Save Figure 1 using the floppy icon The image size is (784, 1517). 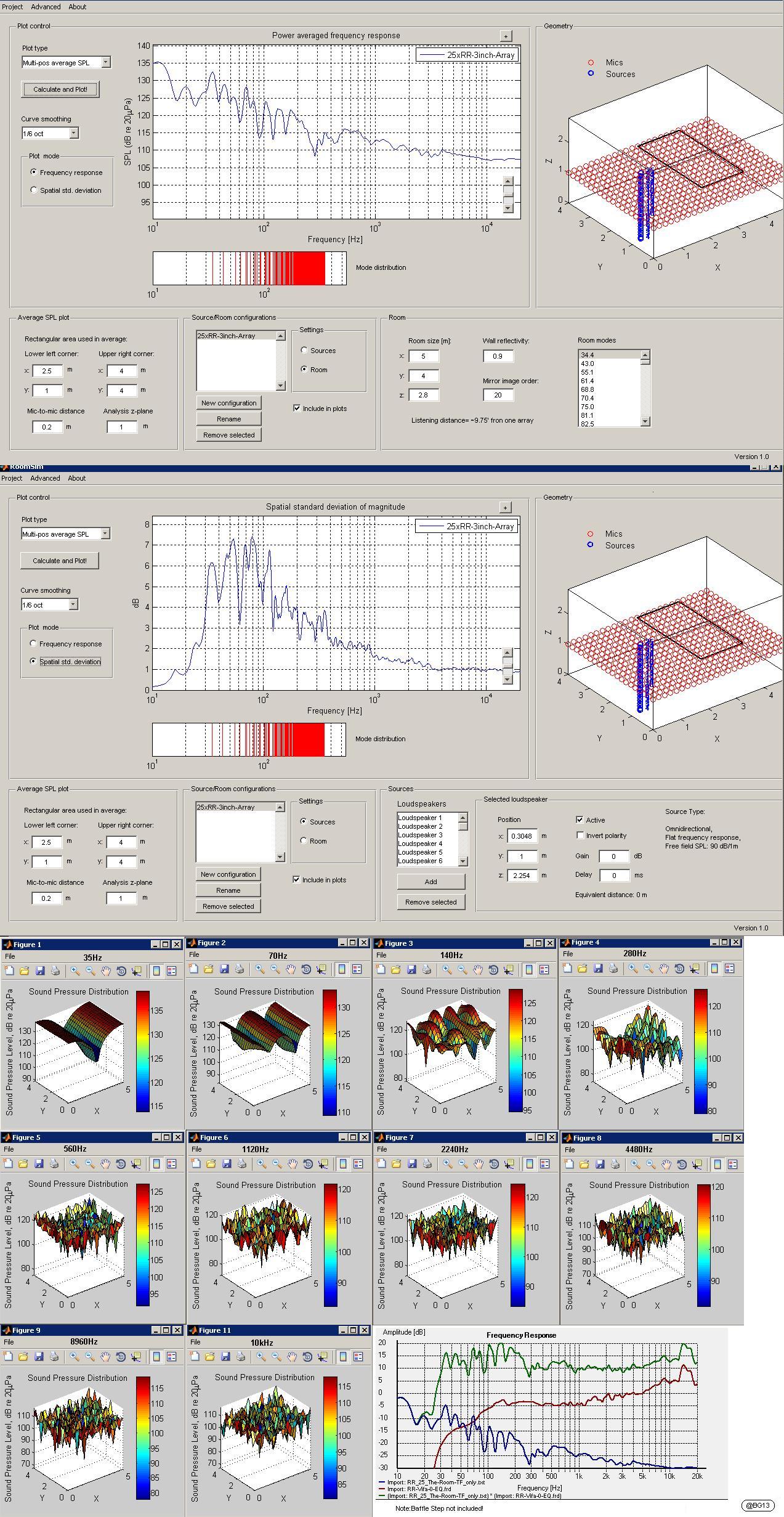coord(40,971)
